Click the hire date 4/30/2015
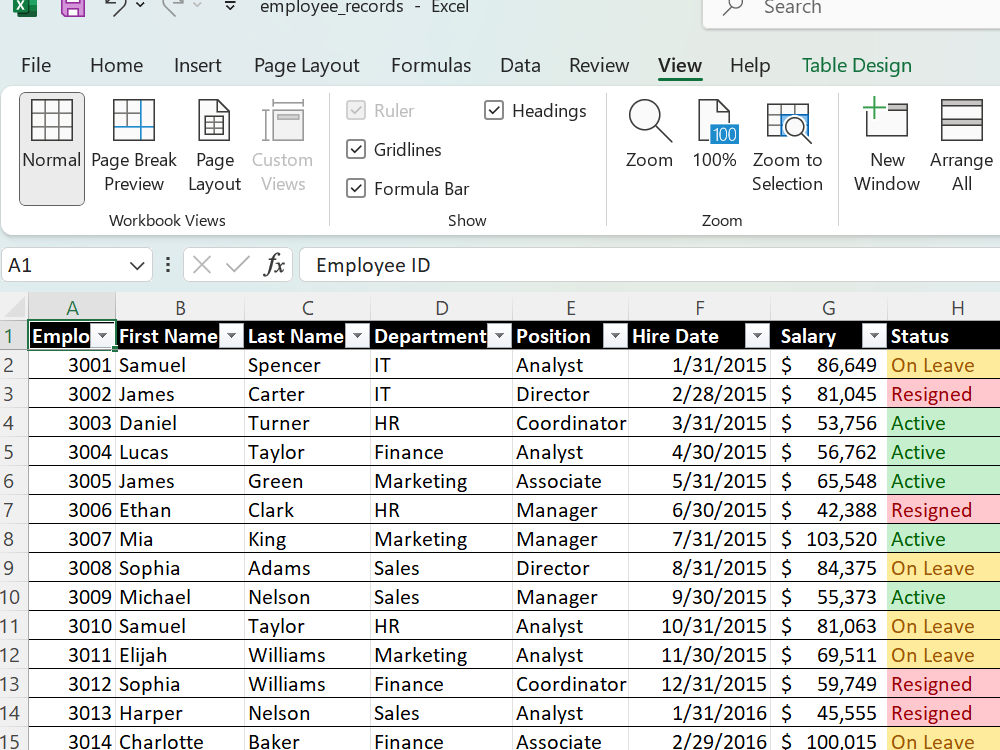Screen dimensions: 1000x750 click(x=700, y=452)
